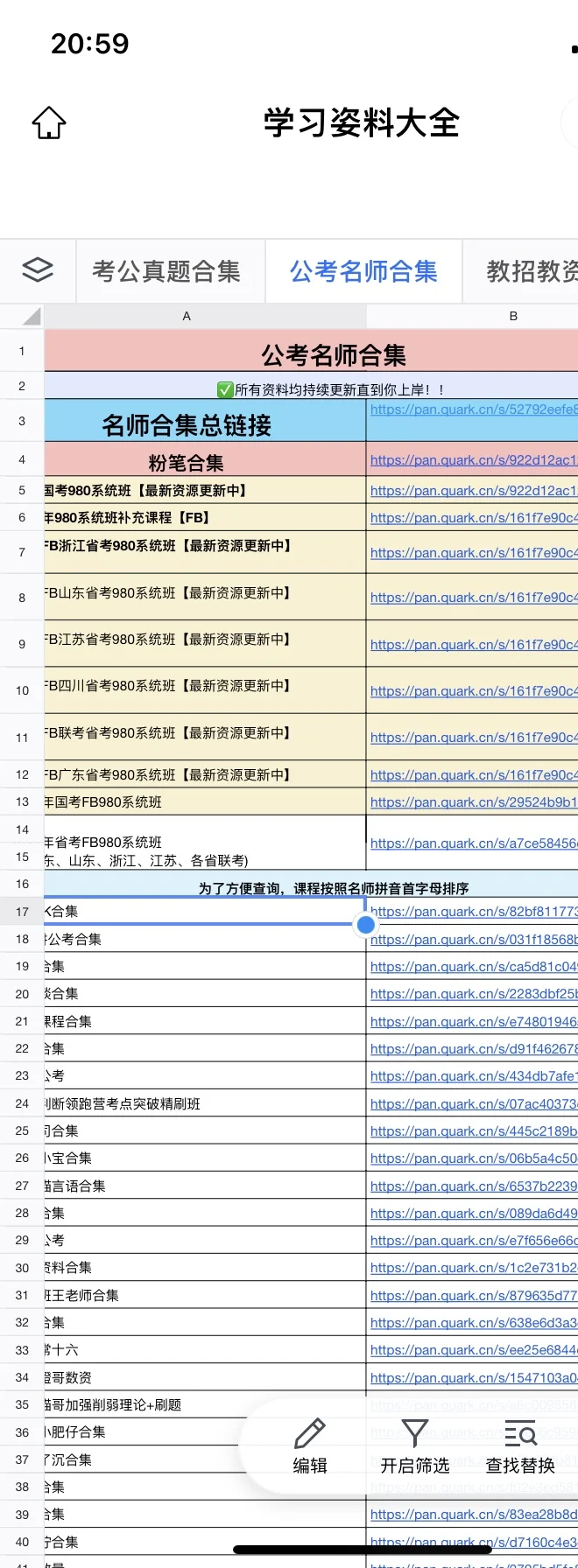
Task: Open link for 980系统班补充课程 row
Action: click(474, 518)
